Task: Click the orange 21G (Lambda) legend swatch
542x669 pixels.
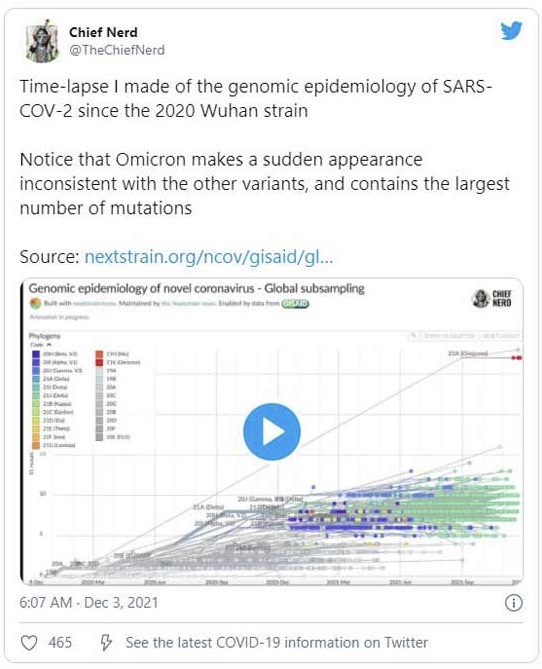Action: coord(36,445)
